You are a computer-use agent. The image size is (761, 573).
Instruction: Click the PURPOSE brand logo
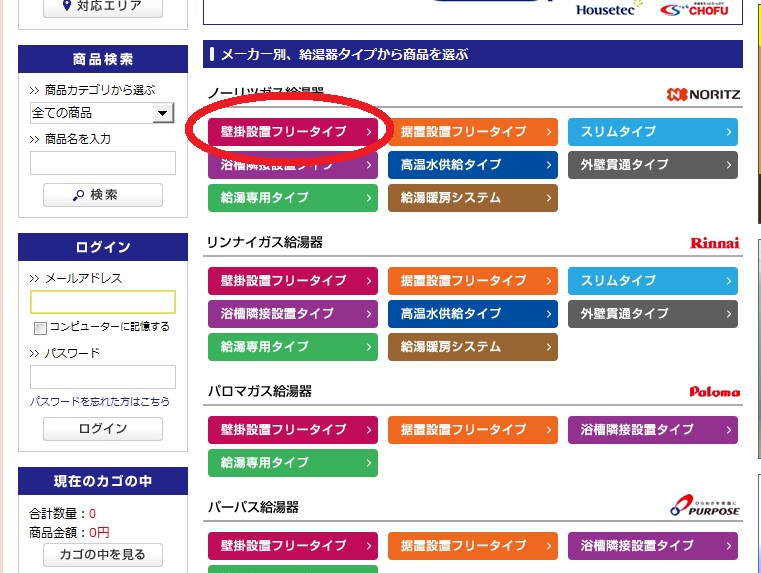(x=705, y=507)
